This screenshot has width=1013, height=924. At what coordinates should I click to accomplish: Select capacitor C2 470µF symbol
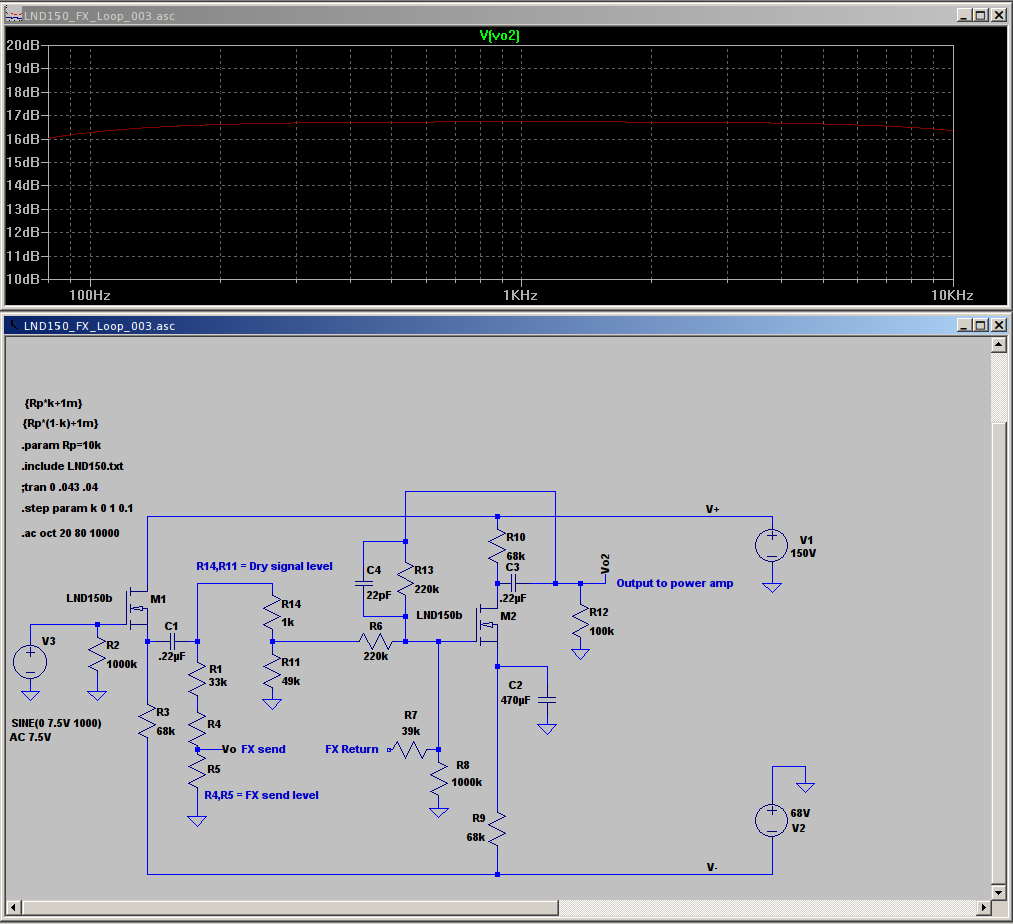pyautogui.click(x=547, y=700)
